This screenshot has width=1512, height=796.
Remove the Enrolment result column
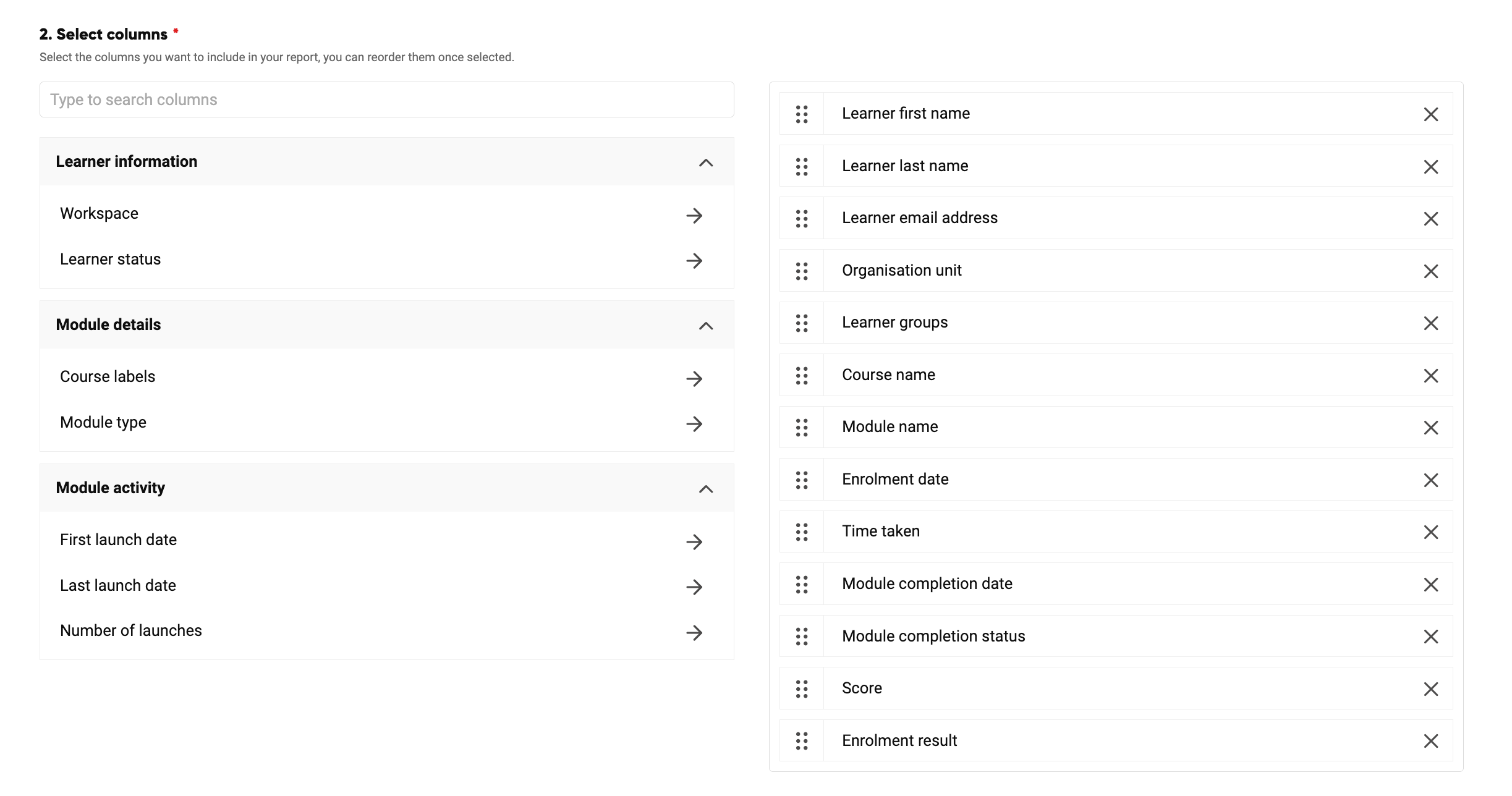point(1431,741)
